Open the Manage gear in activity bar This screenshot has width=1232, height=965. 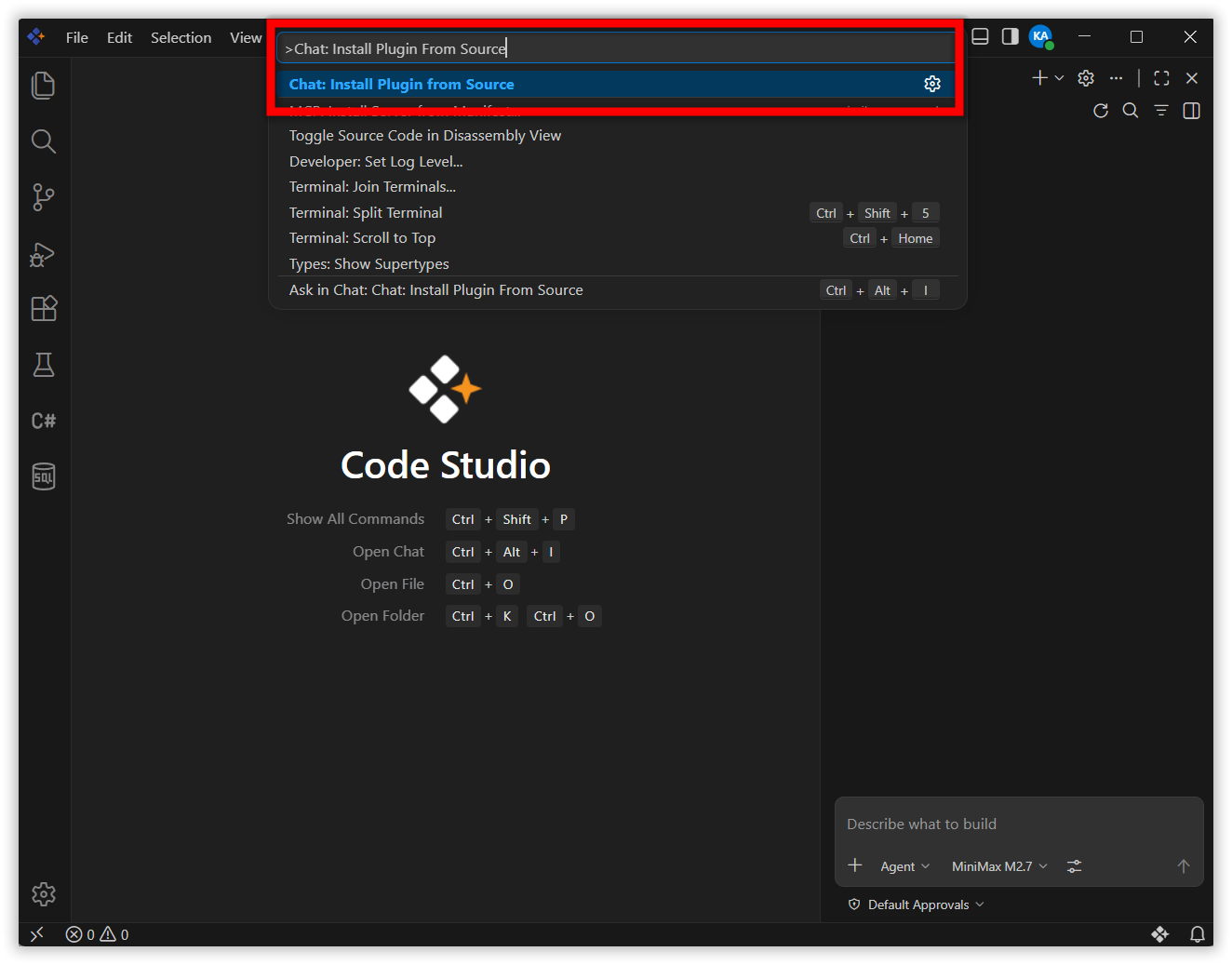point(44,894)
